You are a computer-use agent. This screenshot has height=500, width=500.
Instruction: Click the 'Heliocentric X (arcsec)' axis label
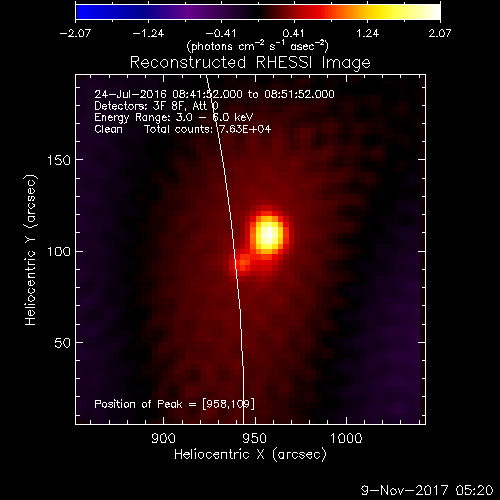tap(250, 455)
